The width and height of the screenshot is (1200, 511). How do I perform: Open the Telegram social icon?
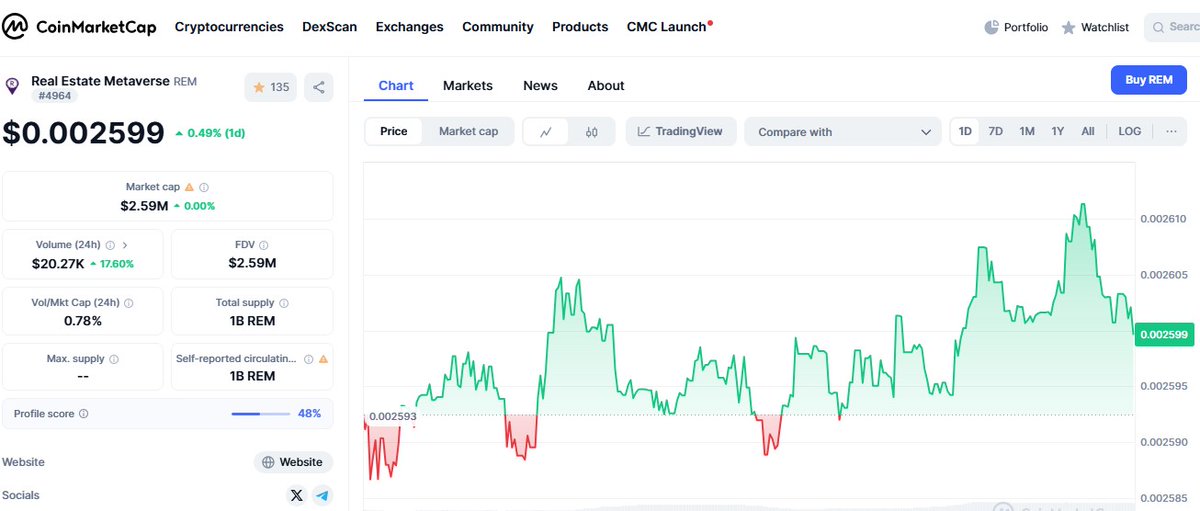[x=322, y=495]
